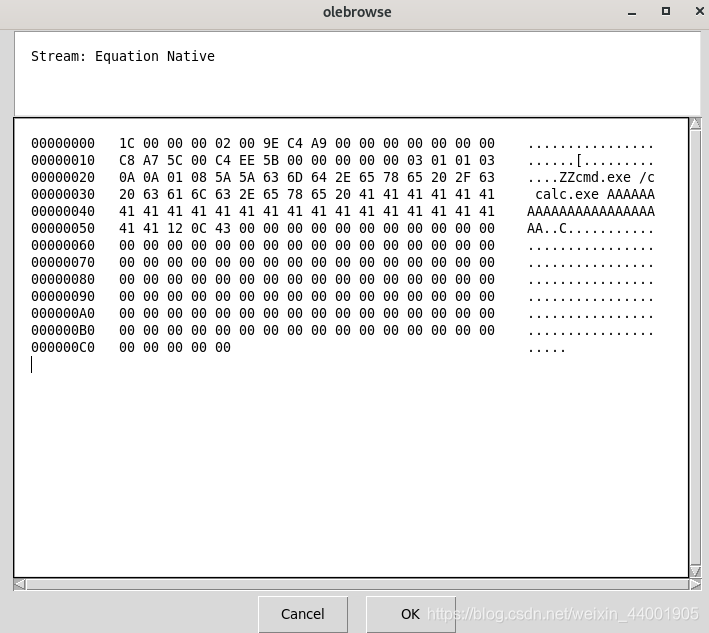Click the olebrowse window title
Screen dimensions: 709x633
[x=357, y=12]
